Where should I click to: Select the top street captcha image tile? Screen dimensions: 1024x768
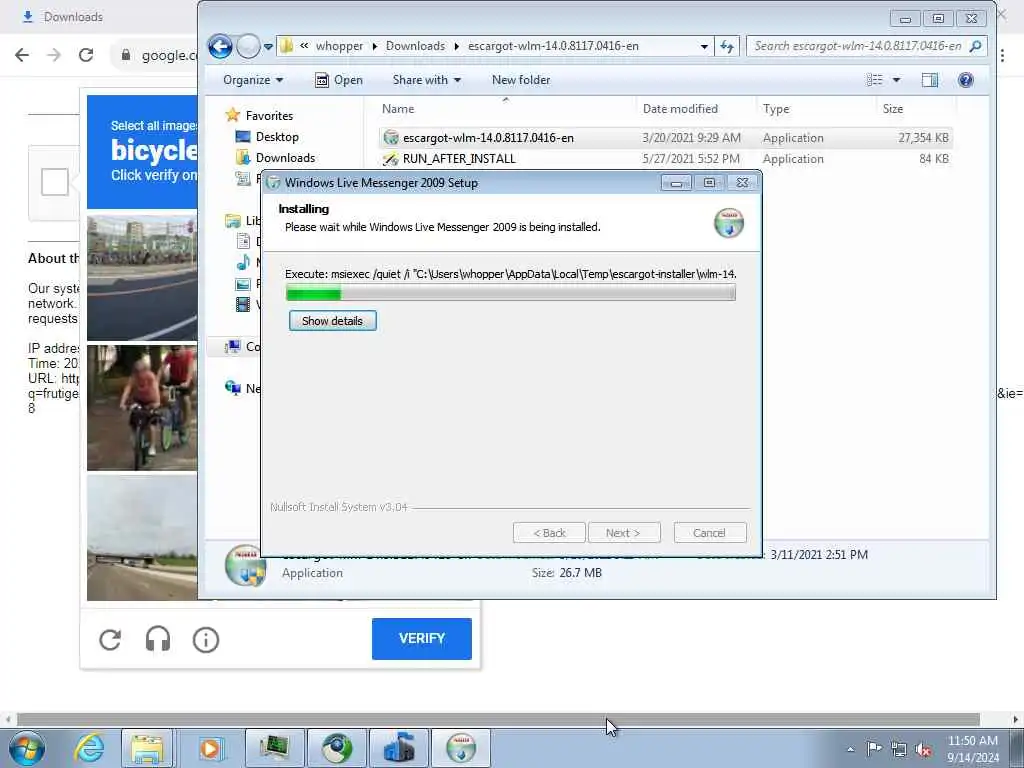click(x=142, y=278)
